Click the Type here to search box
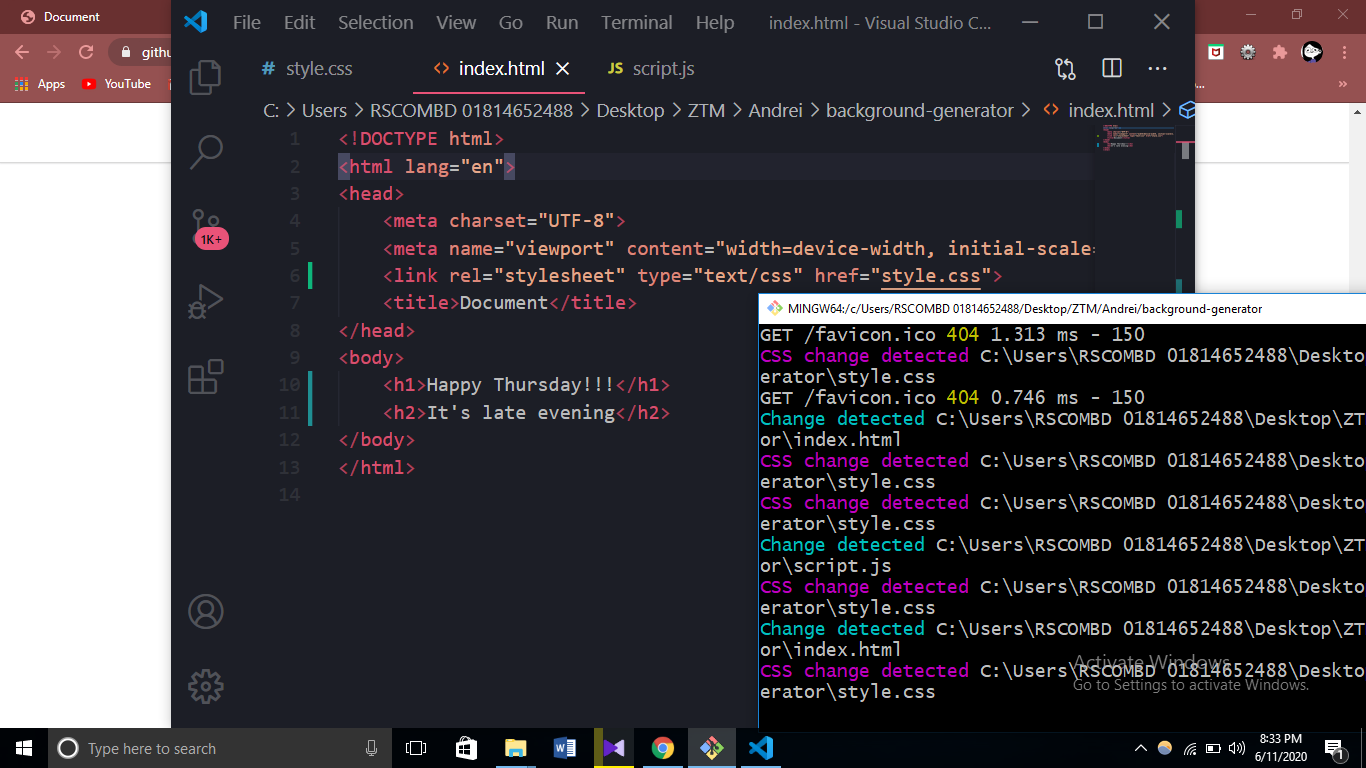1366x768 pixels. coord(220,748)
